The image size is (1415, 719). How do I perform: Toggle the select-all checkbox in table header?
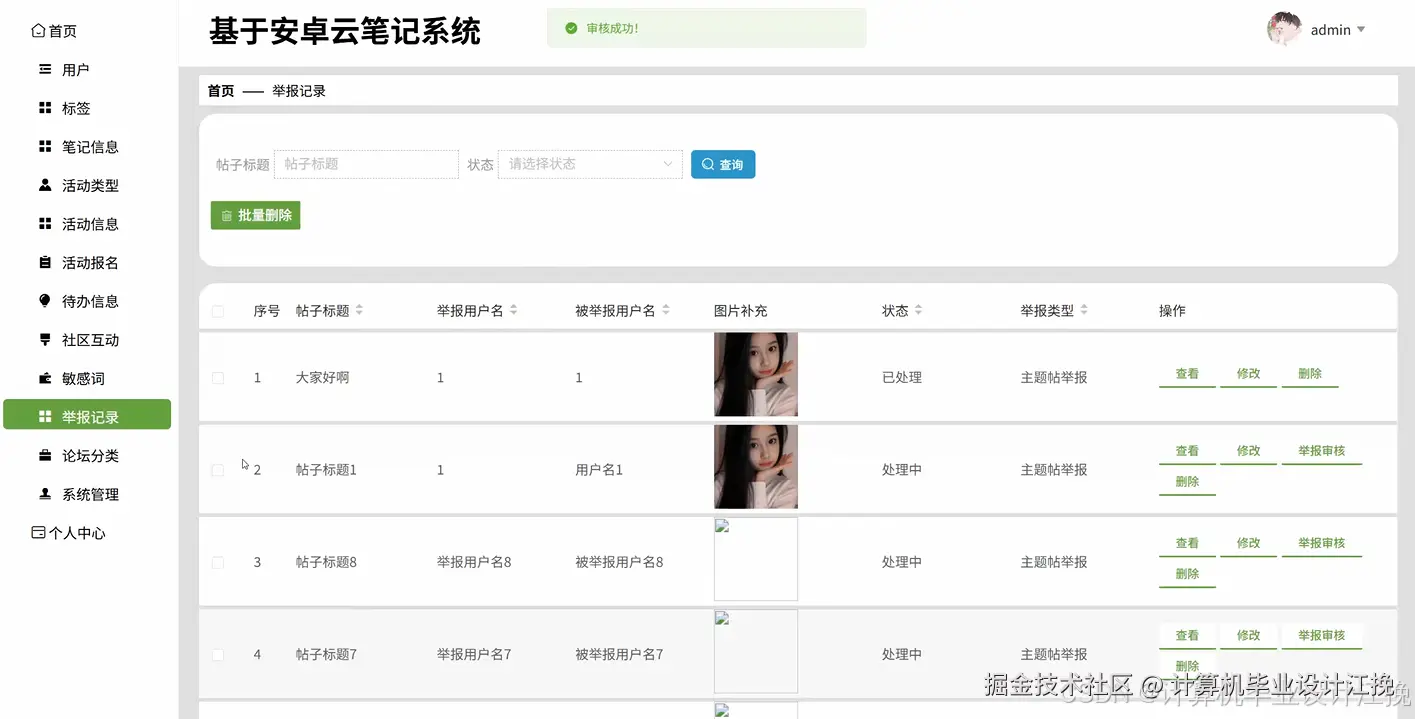[217, 310]
